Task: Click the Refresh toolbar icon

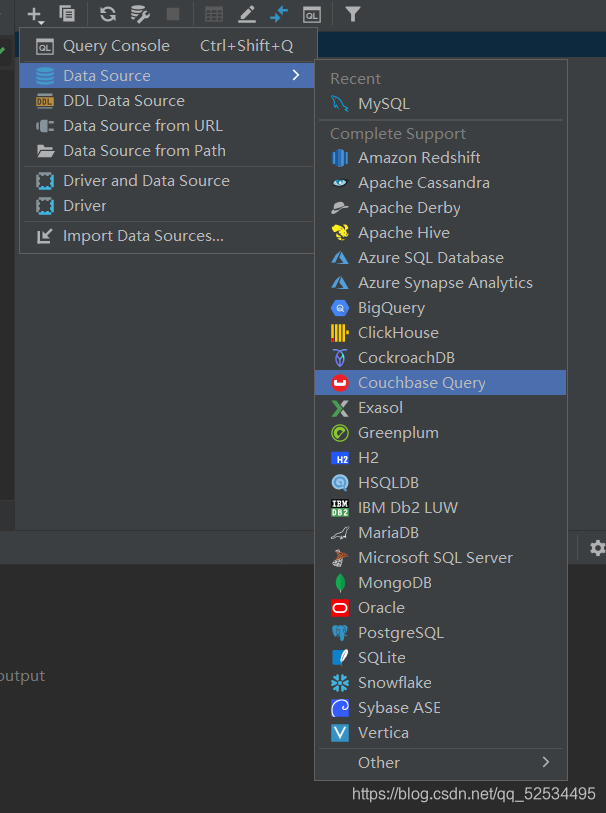Action: pos(108,14)
